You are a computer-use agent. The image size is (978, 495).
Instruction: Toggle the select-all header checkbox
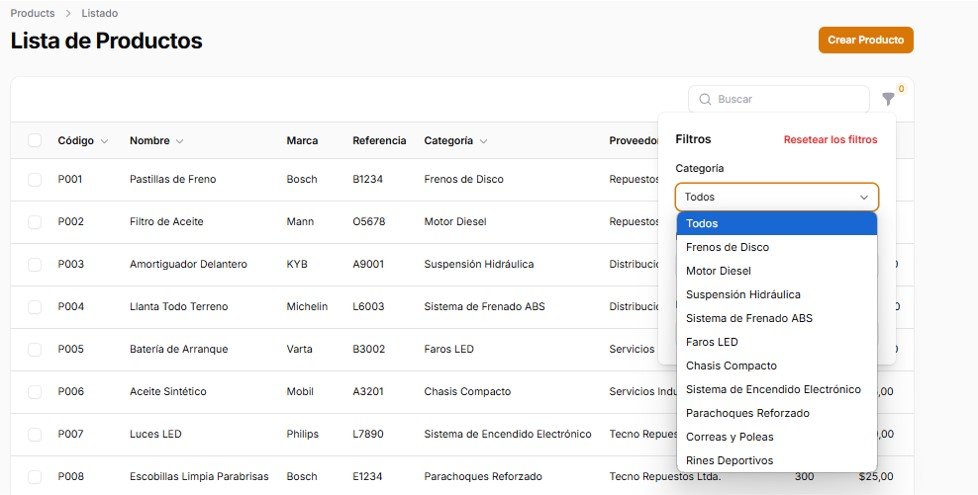(x=35, y=140)
